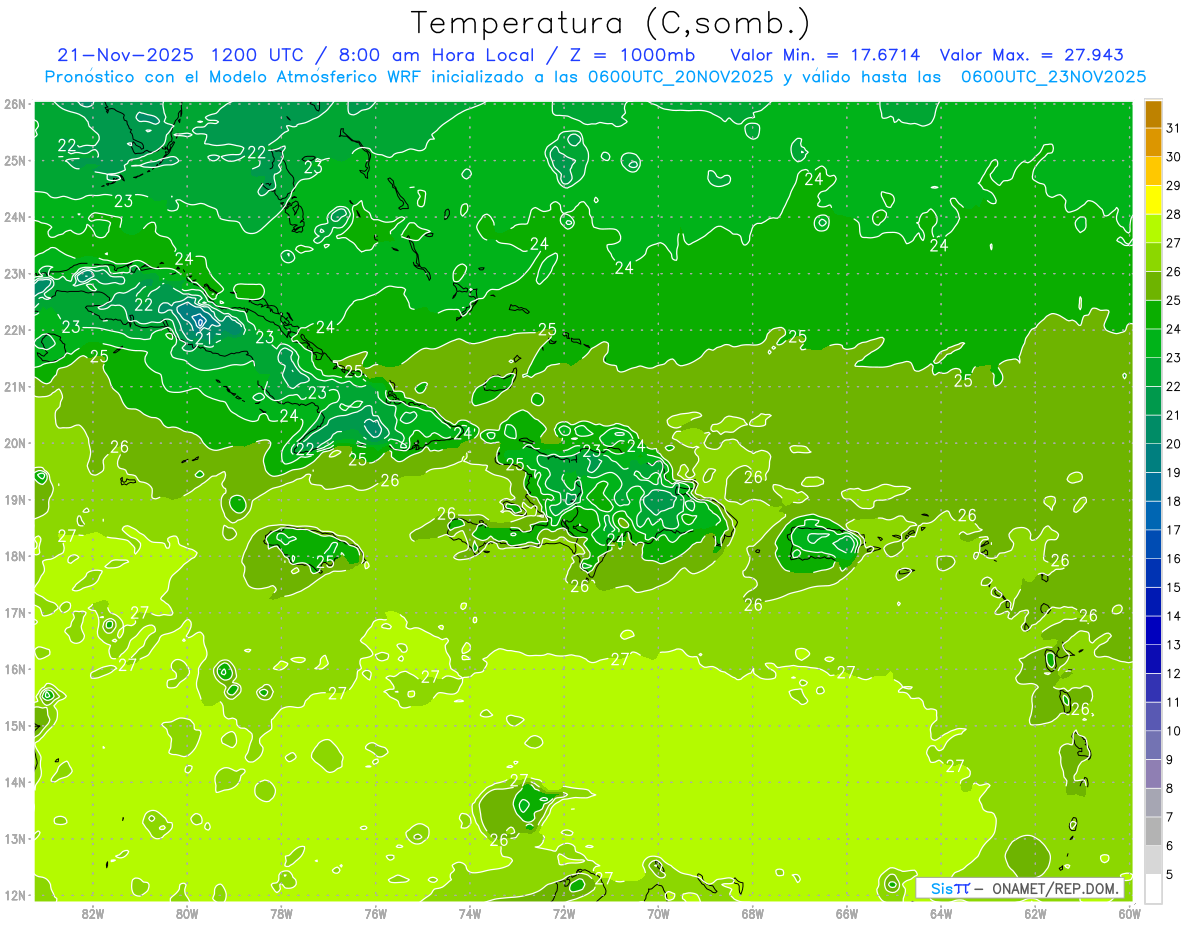Click the 64W longitude axis label
This screenshot has width=1200, height=927.
tap(940, 912)
